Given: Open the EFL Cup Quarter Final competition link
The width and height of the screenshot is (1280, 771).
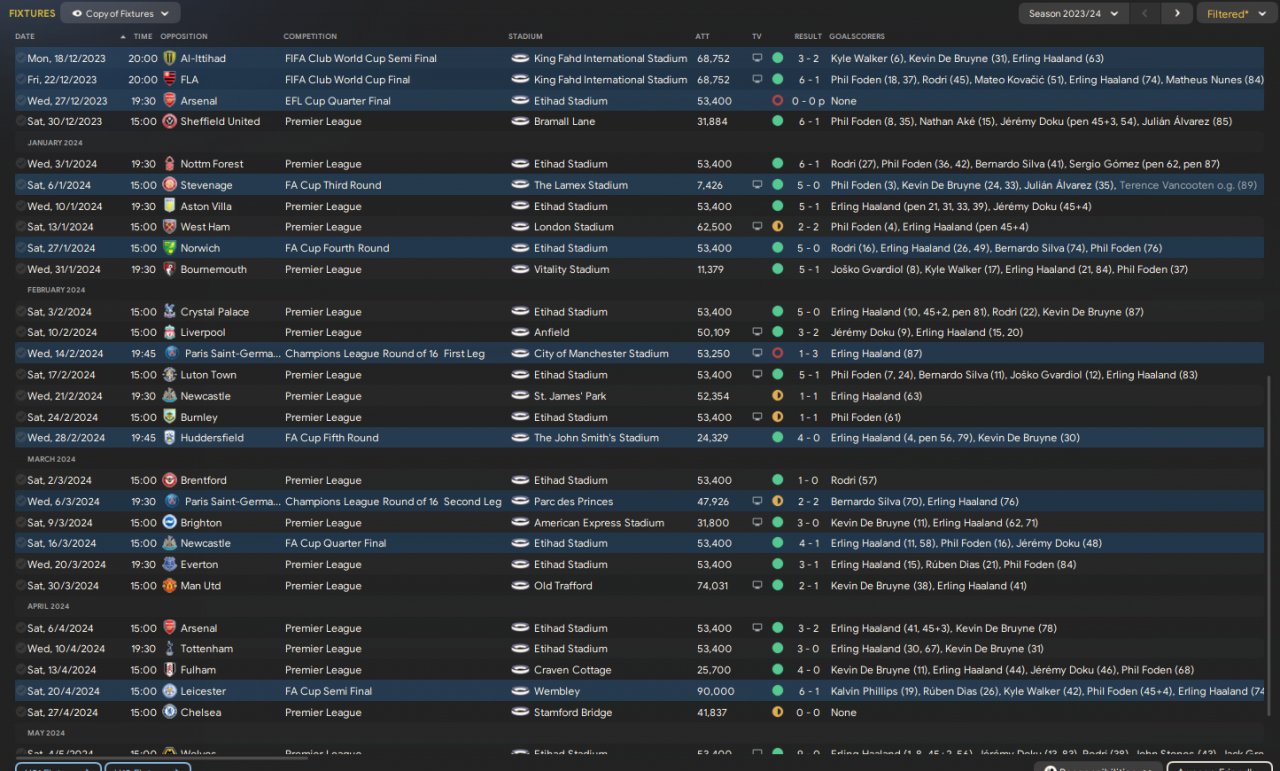Looking at the screenshot, I should click(338, 101).
